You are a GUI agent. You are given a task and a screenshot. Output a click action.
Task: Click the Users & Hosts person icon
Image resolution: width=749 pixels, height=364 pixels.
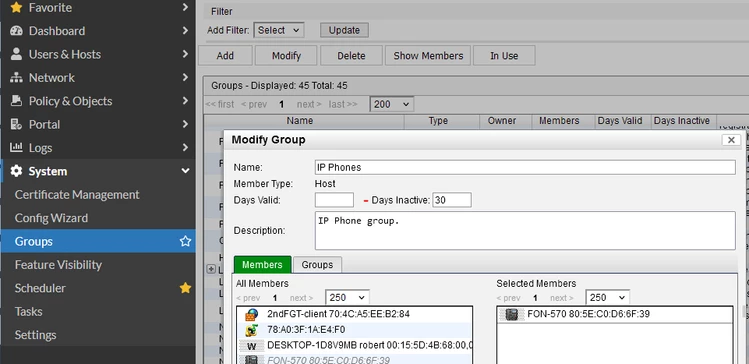[16, 54]
